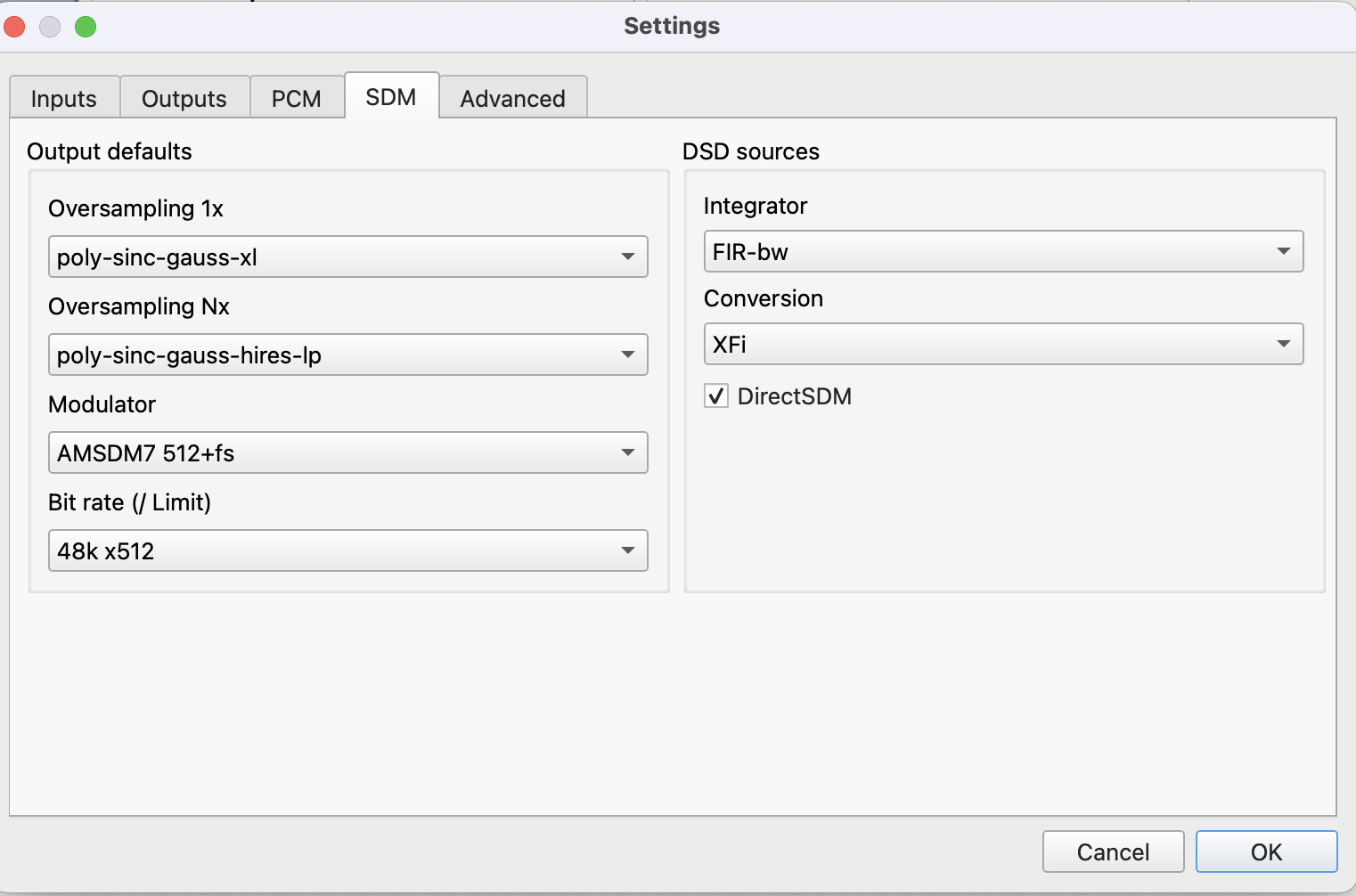Screen dimensions: 1356x896
Task: Click the green zoom window button
Action: (86, 27)
